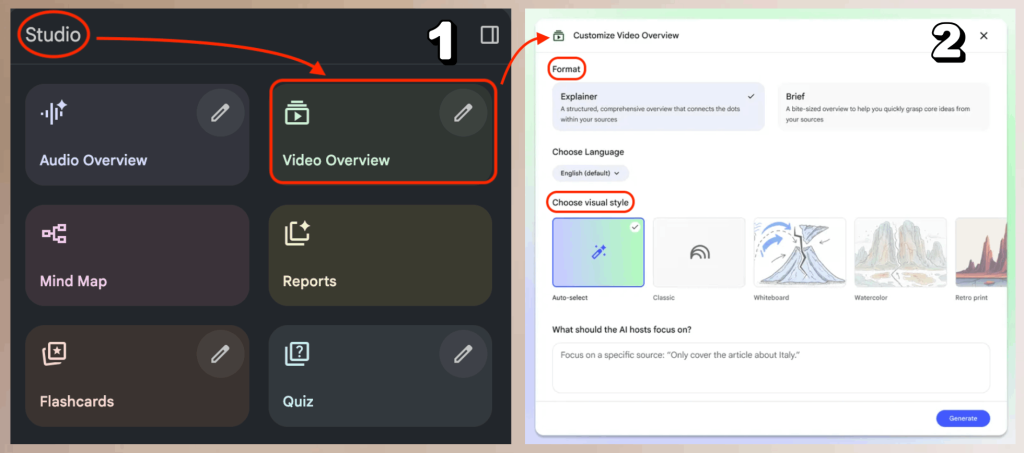Collapse the Studio side panel icon
Viewport: 1024px width, 453px height.
[x=489, y=35]
